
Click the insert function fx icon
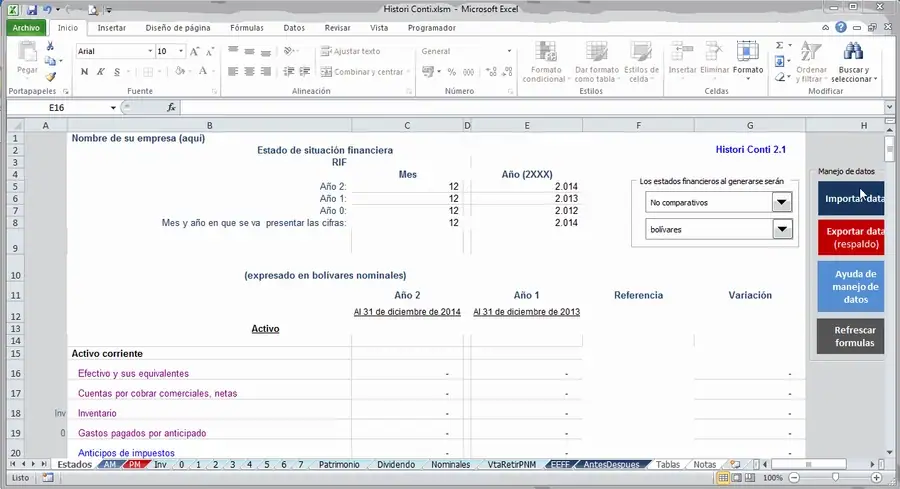coord(171,107)
